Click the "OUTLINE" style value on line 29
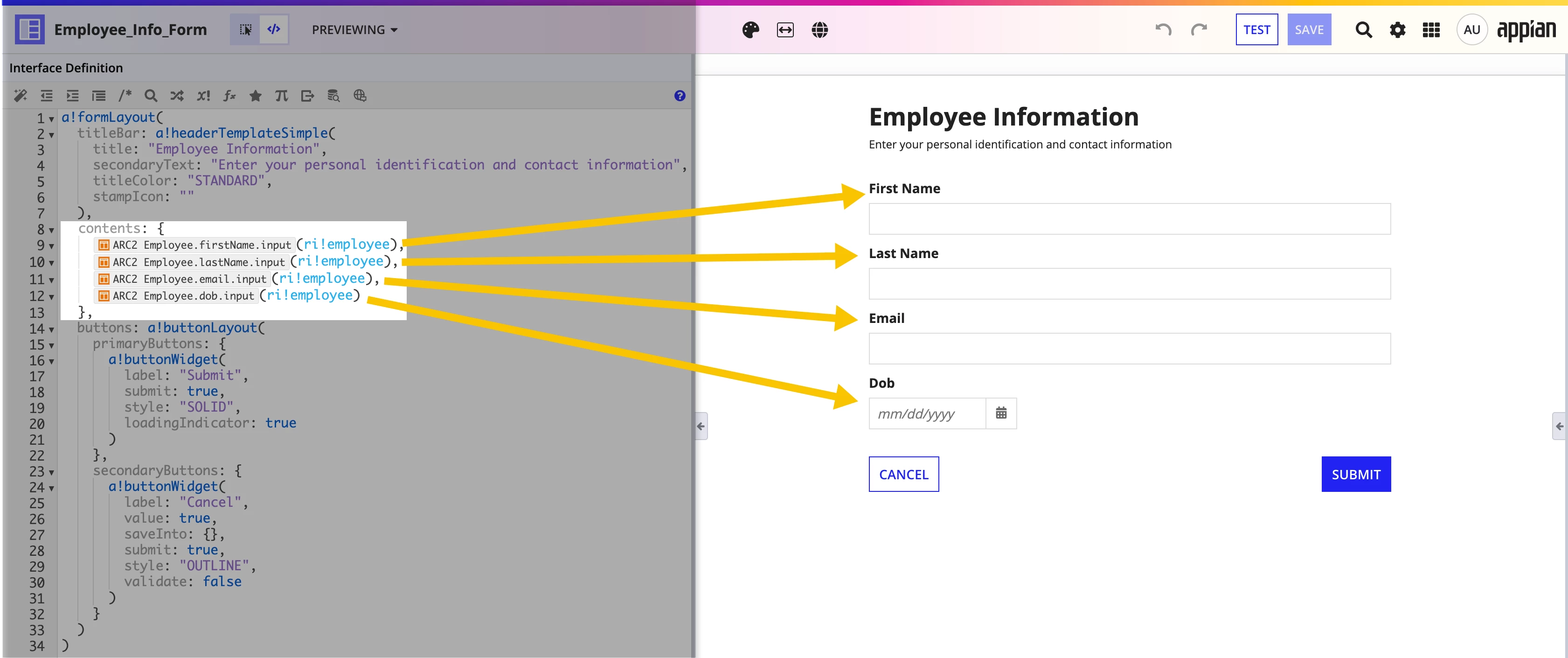The width and height of the screenshot is (1568, 658). pyautogui.click(x=214, y=566)
